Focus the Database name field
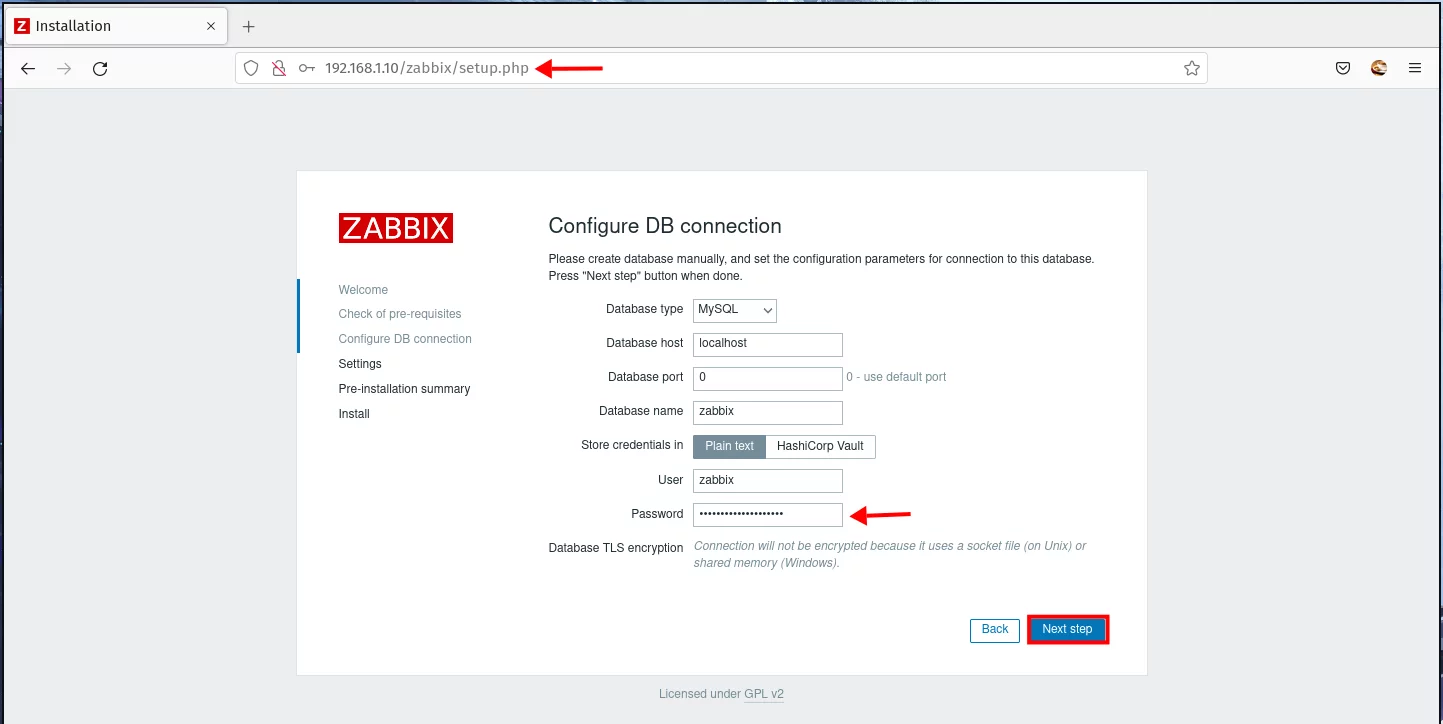The width and height of the screenshot is (1443, 724). pos(768,412)
